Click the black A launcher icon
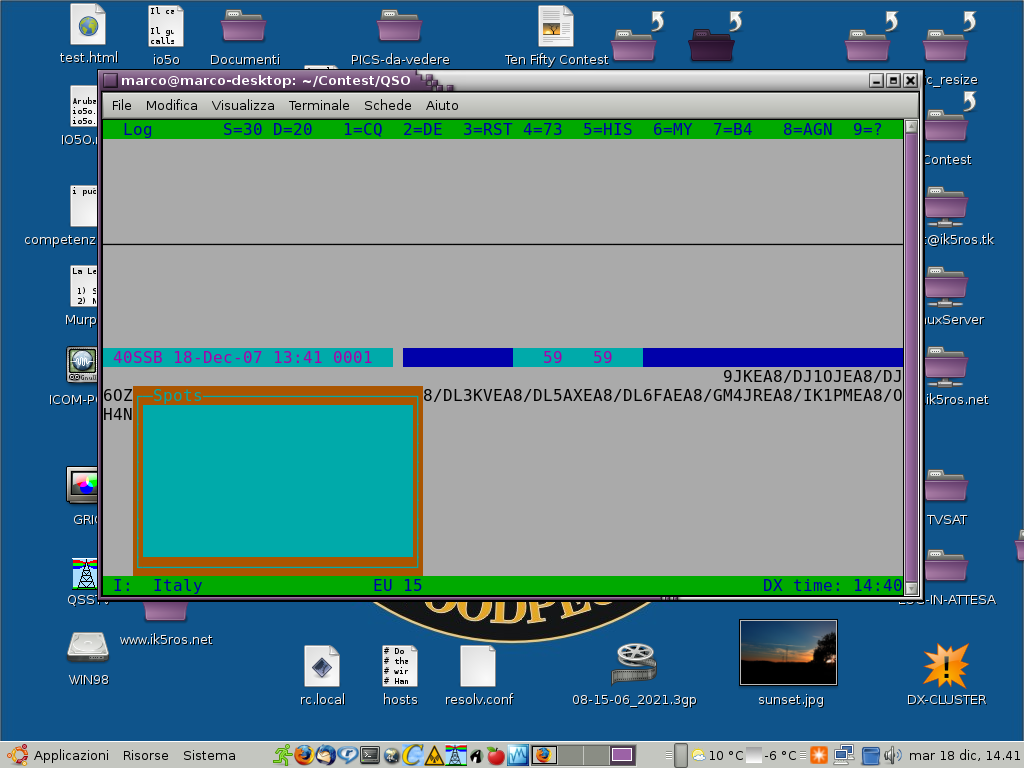The image size is (1024, 768). point(476,756)
